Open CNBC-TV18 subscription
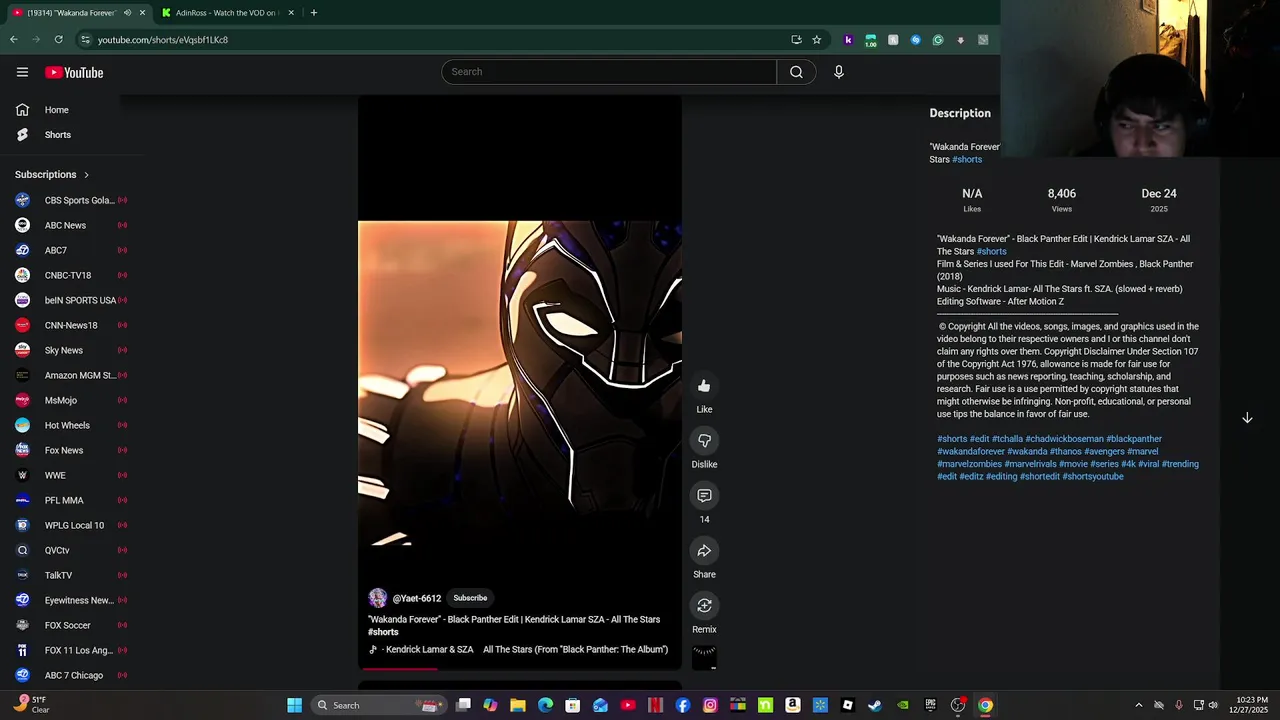 [71, 275]
